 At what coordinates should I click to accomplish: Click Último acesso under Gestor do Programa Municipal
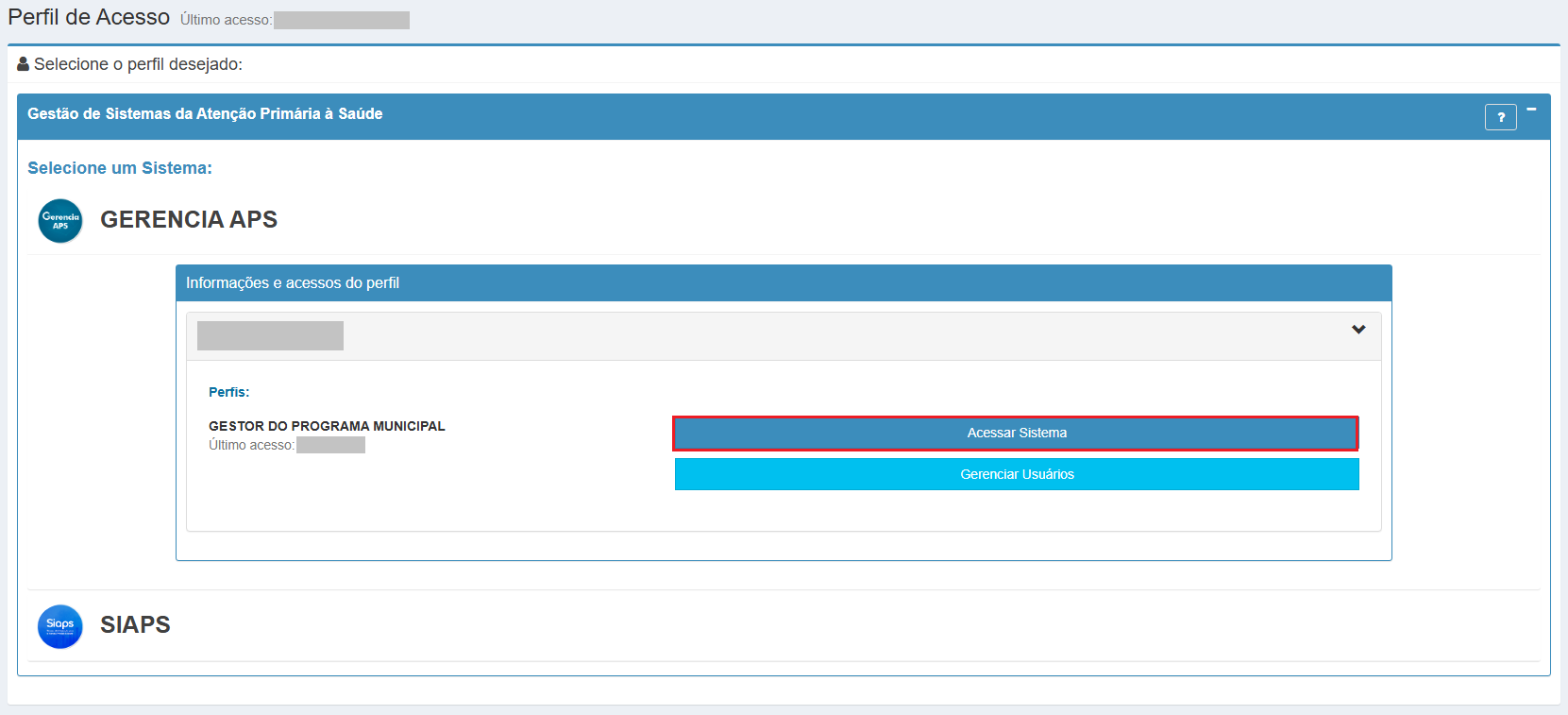pyautogui.click(x=251, y=445)
